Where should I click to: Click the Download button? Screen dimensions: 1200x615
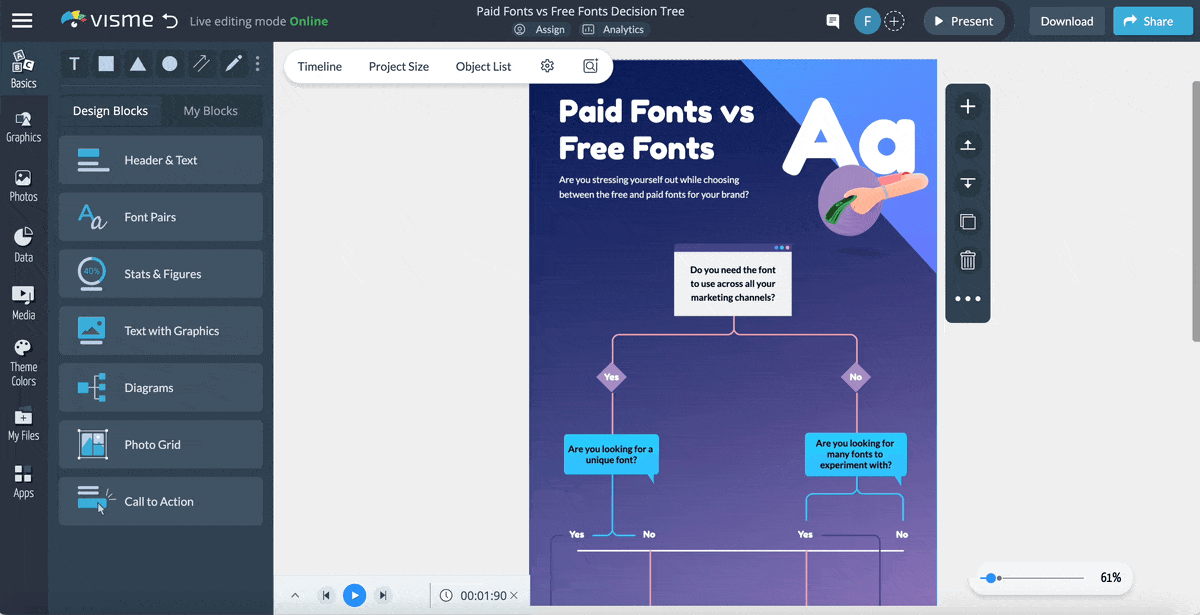(1066, 21)
